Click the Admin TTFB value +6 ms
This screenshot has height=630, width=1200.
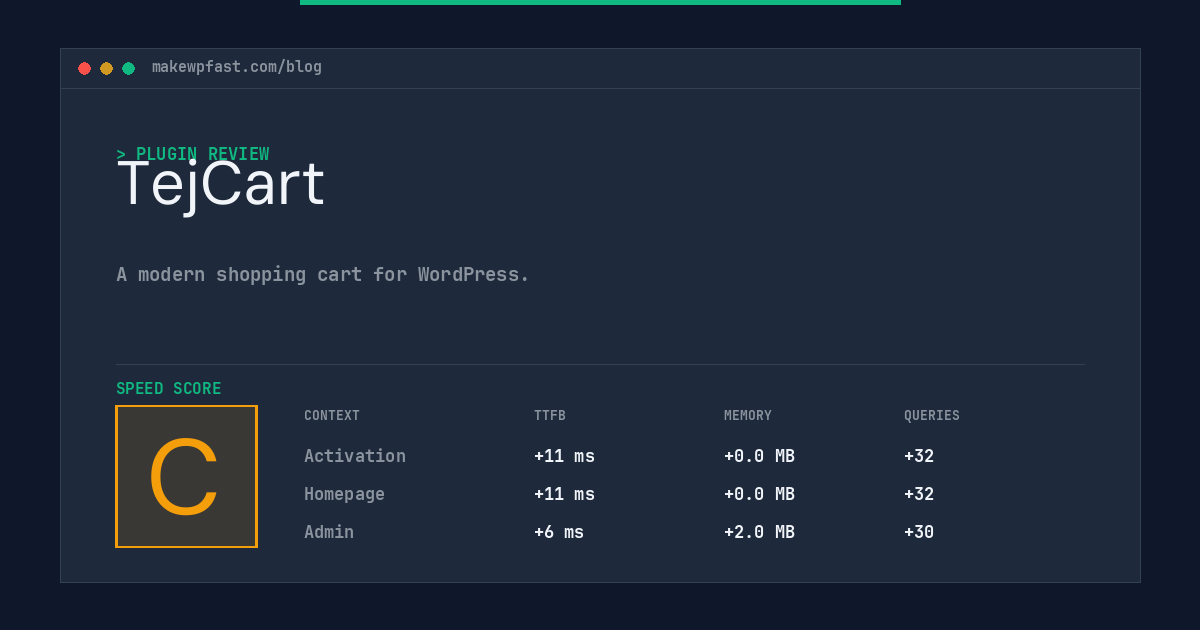point(559,532)
